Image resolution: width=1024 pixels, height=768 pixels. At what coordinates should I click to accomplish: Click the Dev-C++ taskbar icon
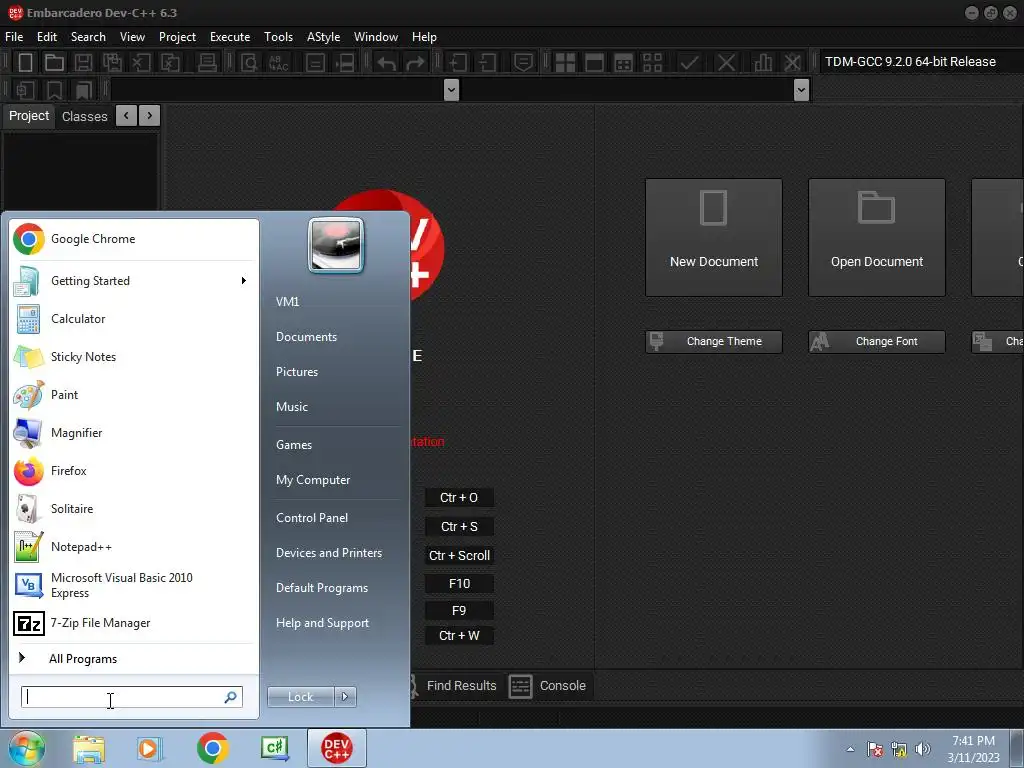(x=336, y=748)
